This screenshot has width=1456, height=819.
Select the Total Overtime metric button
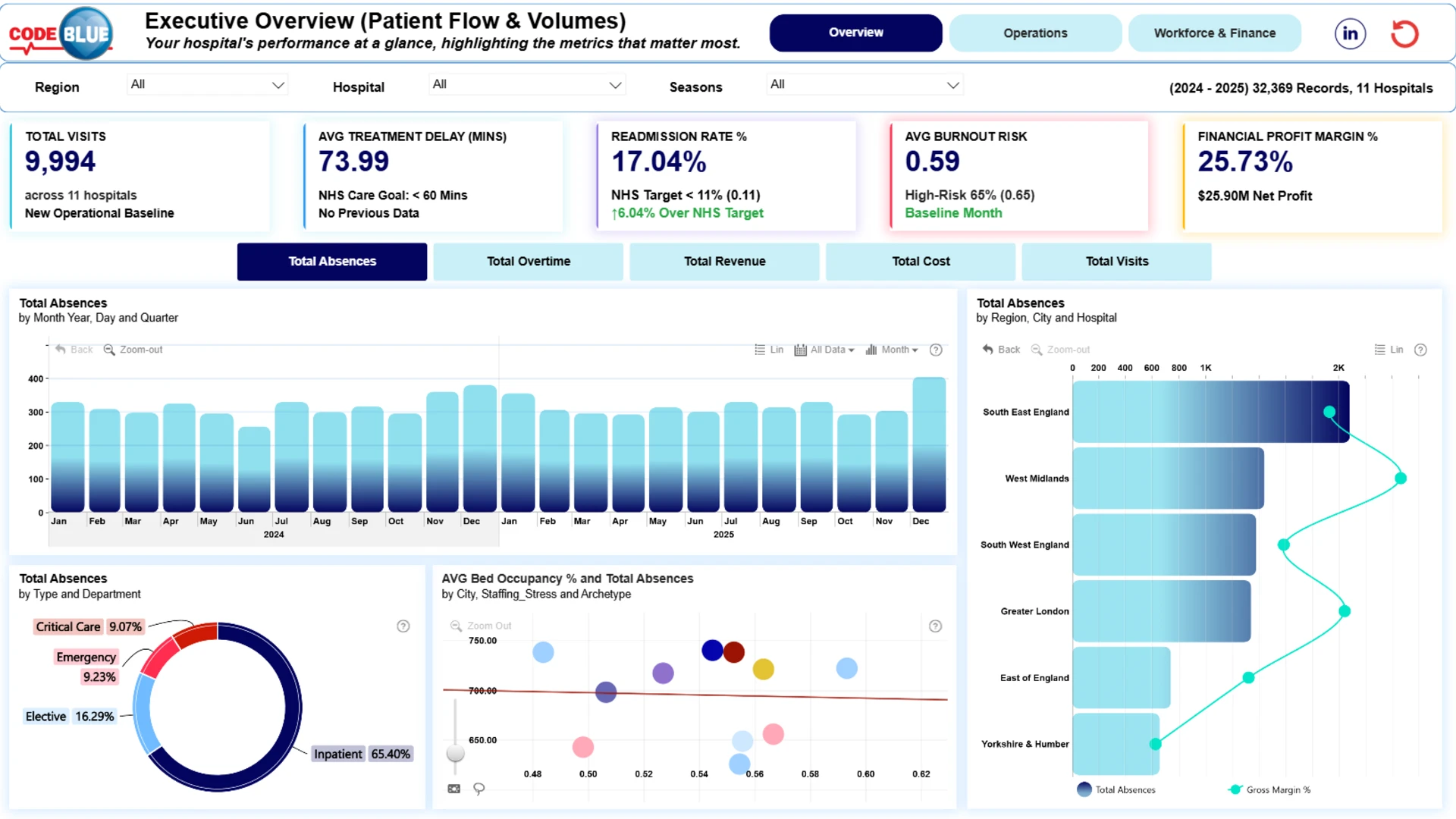coord(529,262)
